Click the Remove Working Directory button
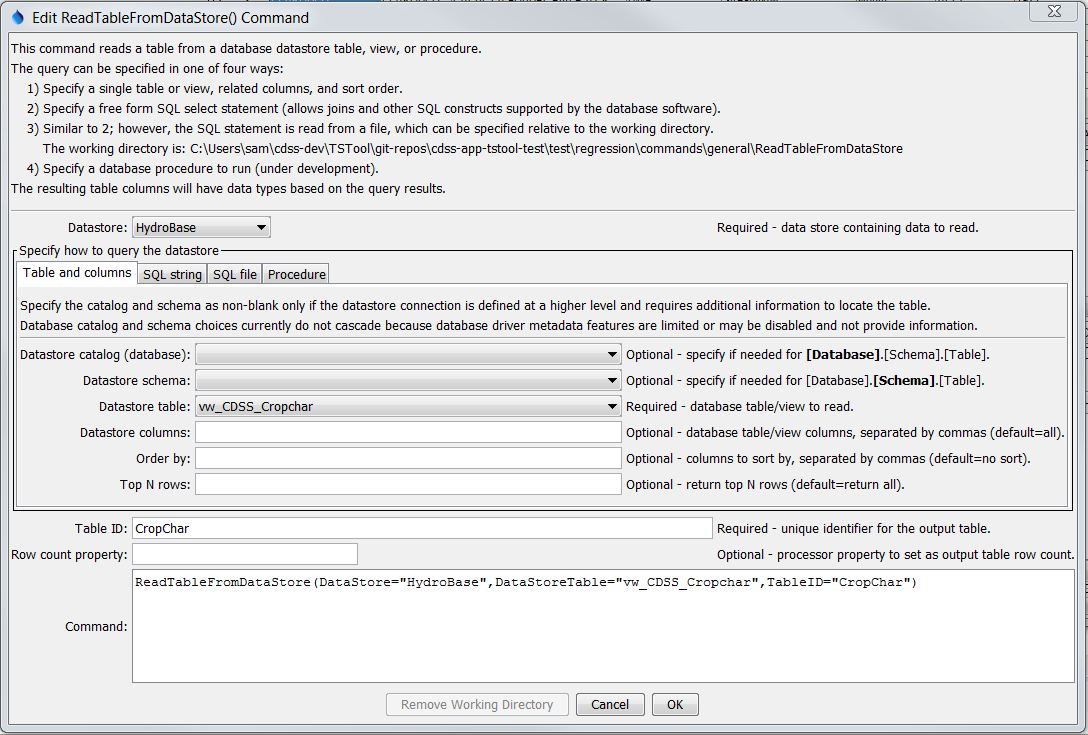Screen dimensions: 1088x735 (x=477, y=704)
